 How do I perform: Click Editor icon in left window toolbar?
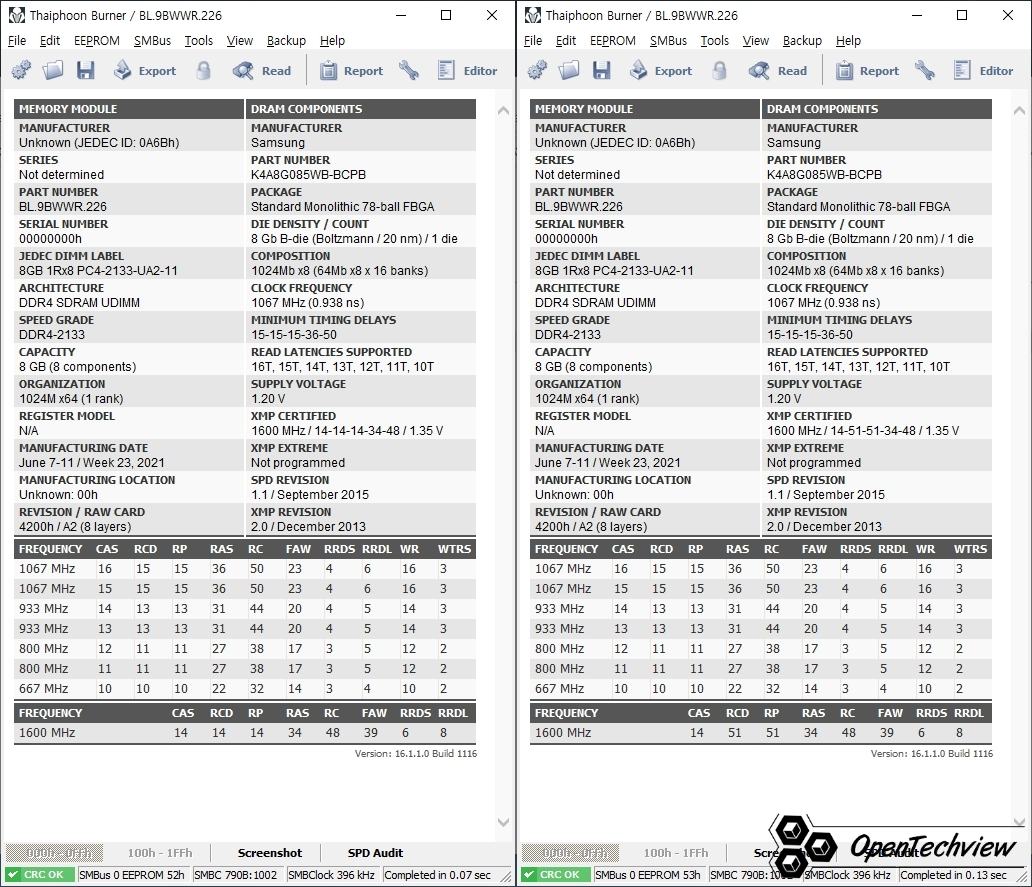pos(446,70)
